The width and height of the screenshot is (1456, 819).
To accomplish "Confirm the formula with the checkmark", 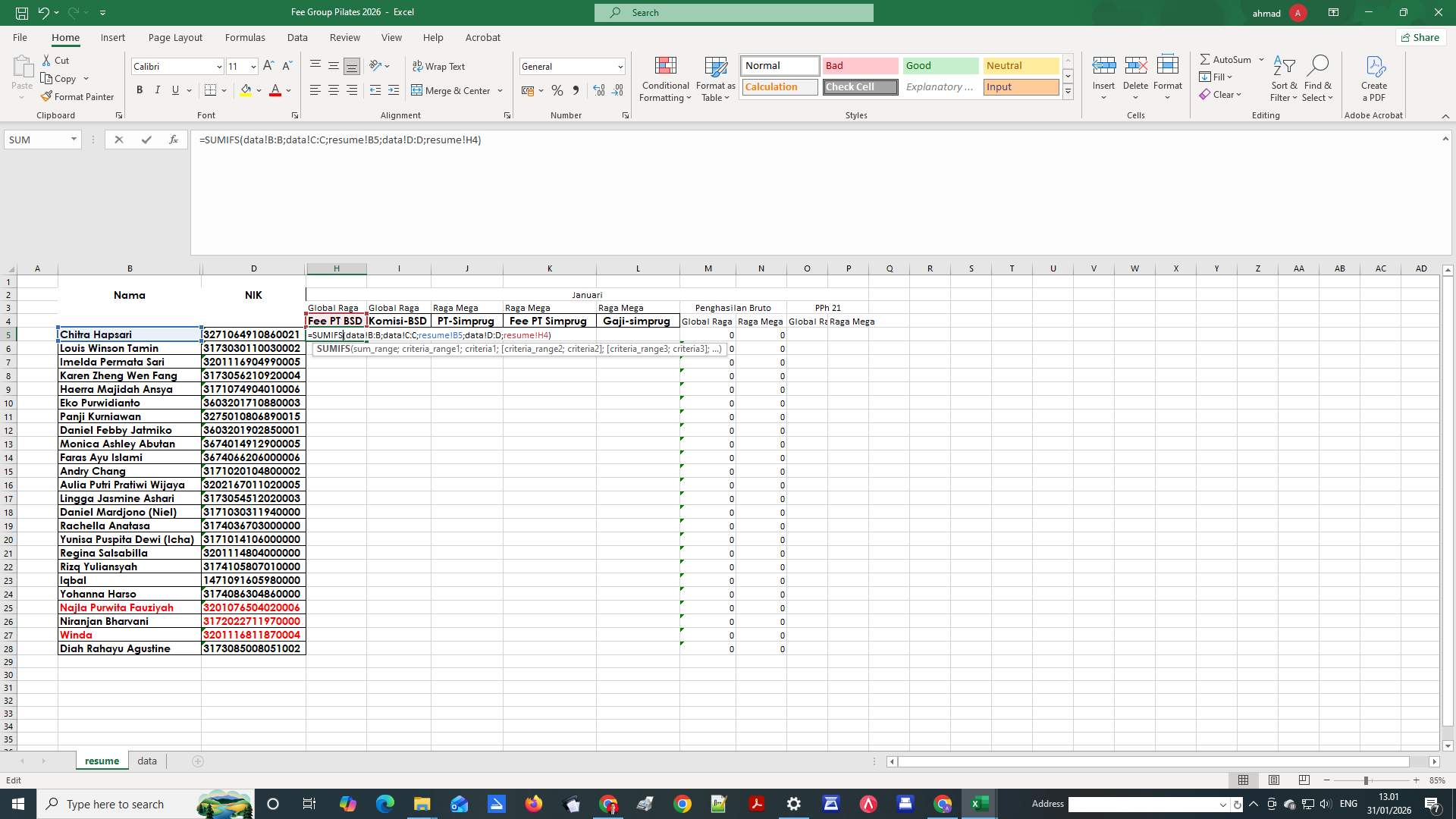I will click(146, 140).
